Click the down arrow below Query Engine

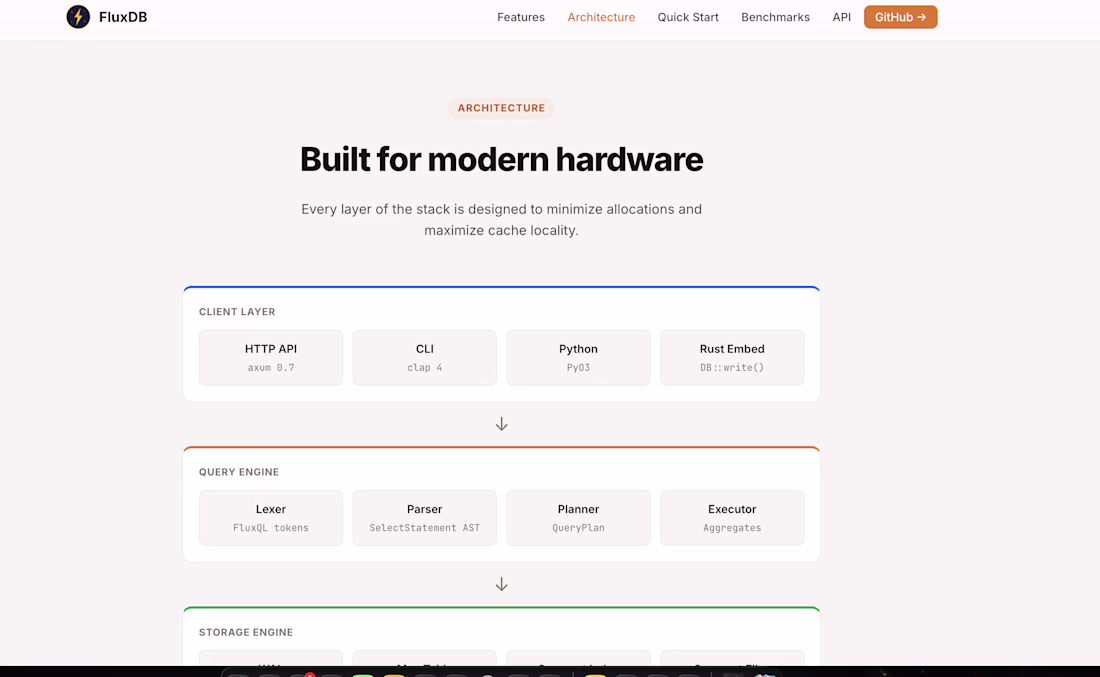click(x=502, y=584)
